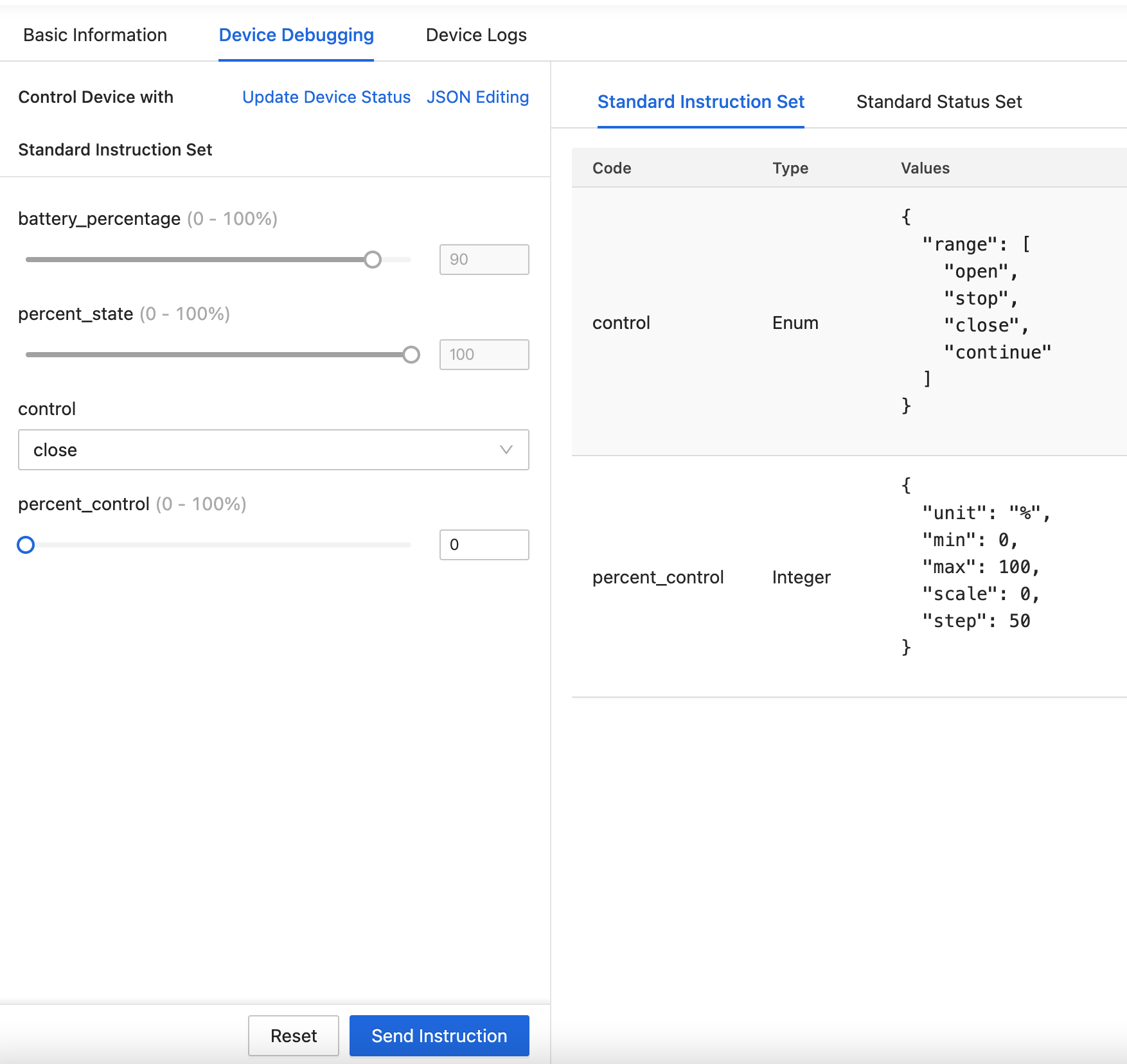Open the JSON Editing link
The width and height of the screenshot is (1127, 1064).
[477, 97]
